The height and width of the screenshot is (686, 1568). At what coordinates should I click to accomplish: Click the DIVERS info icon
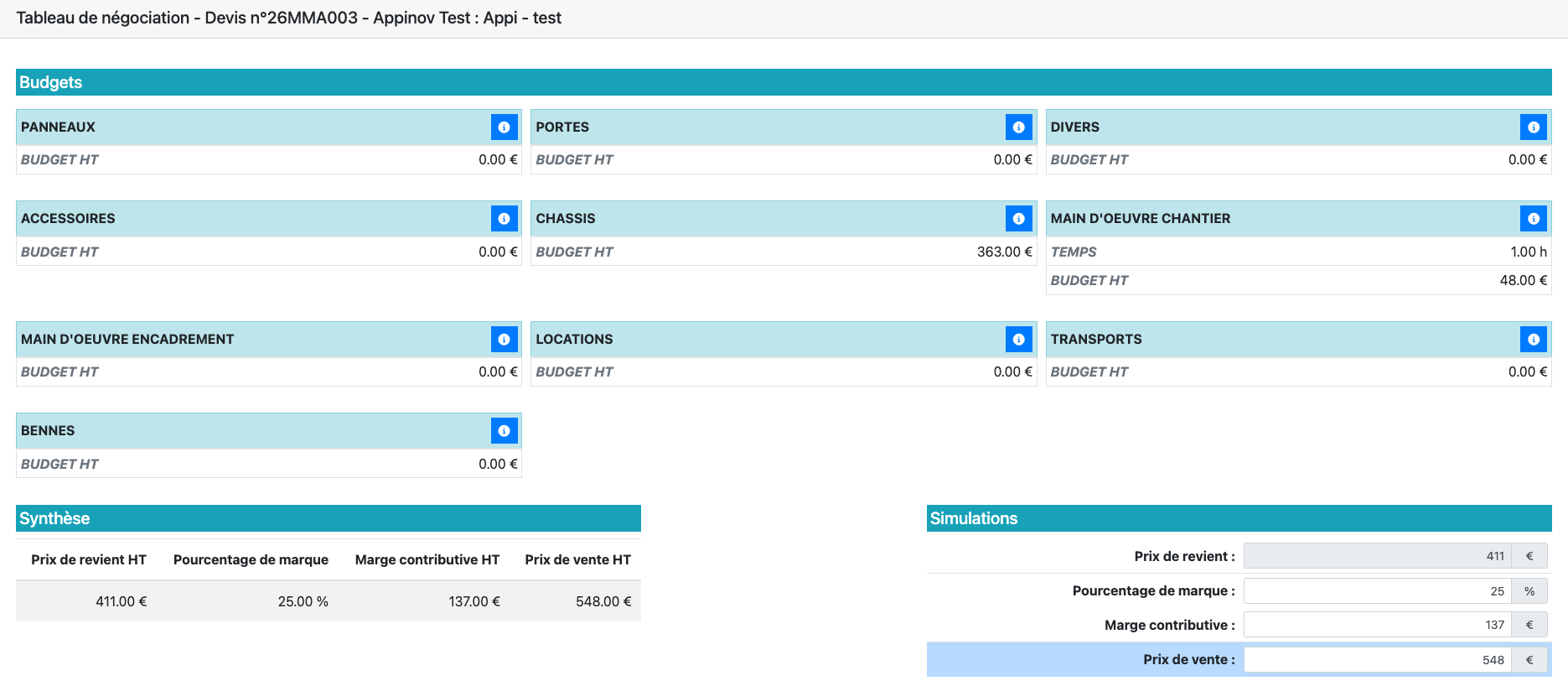(x=1533, y=127)
